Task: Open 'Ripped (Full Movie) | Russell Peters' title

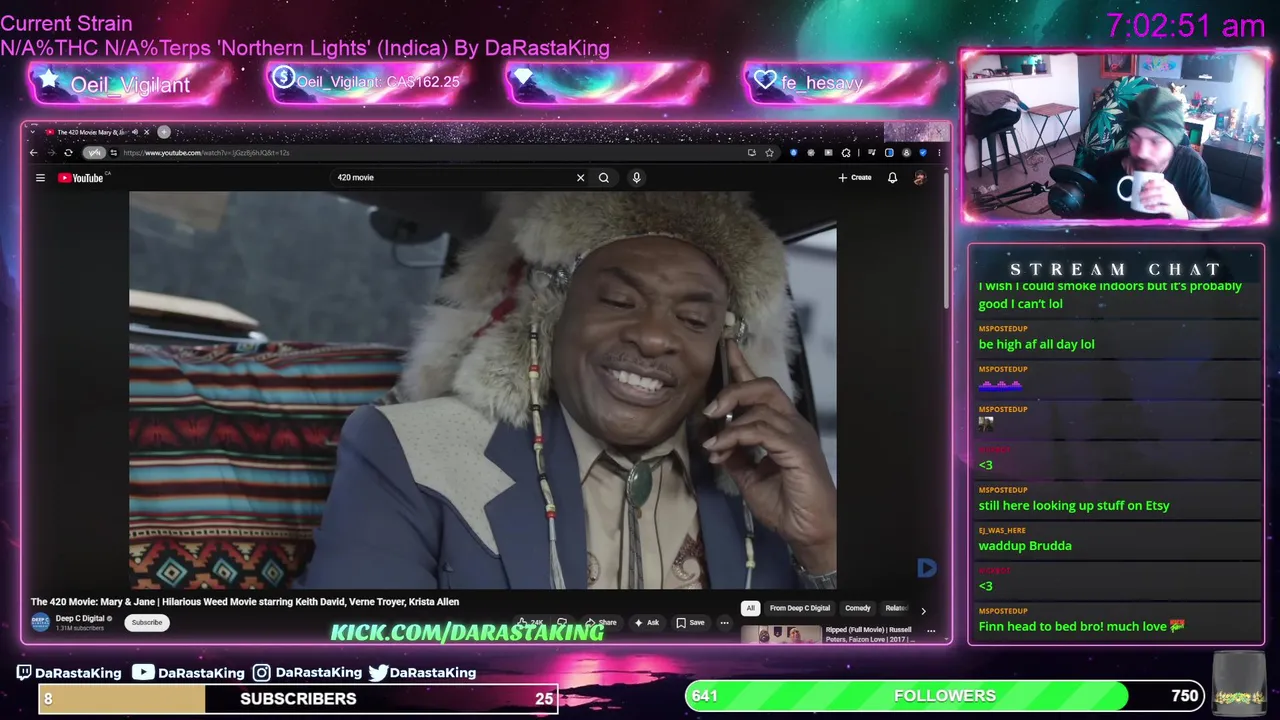Action: [868, 634]
